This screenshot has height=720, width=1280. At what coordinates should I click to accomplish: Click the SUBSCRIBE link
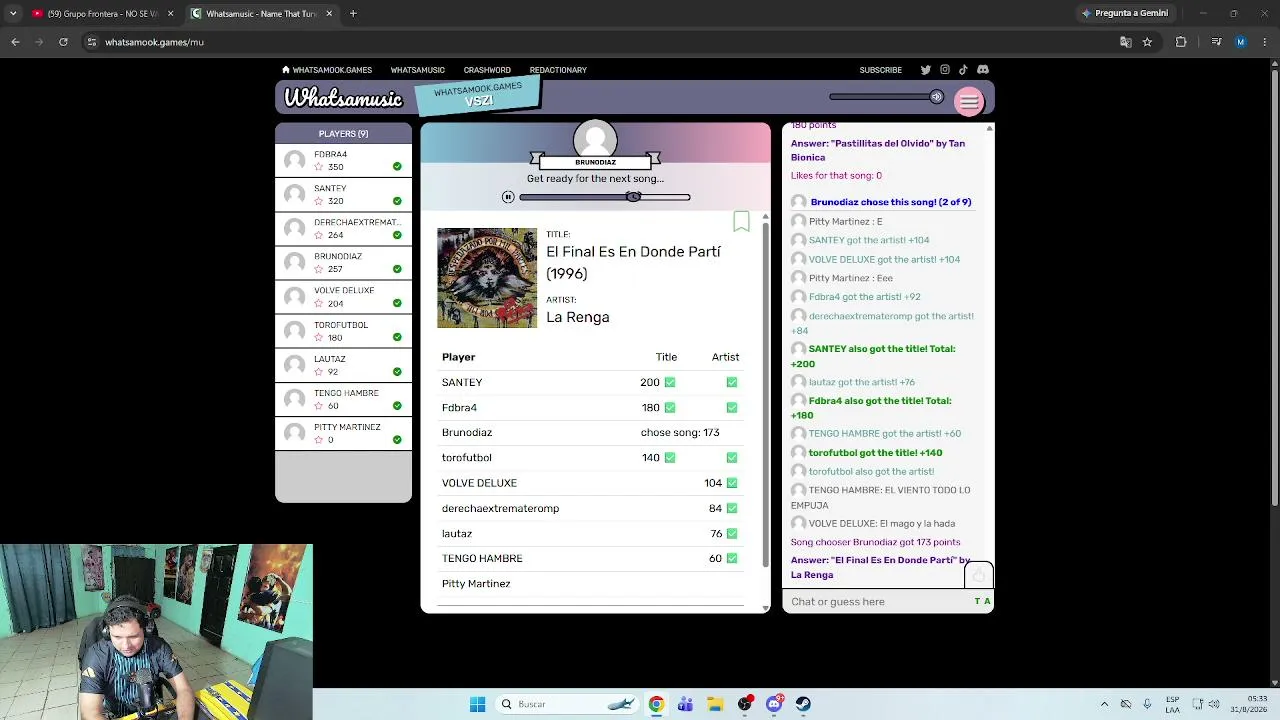click(x=881, y=70)
